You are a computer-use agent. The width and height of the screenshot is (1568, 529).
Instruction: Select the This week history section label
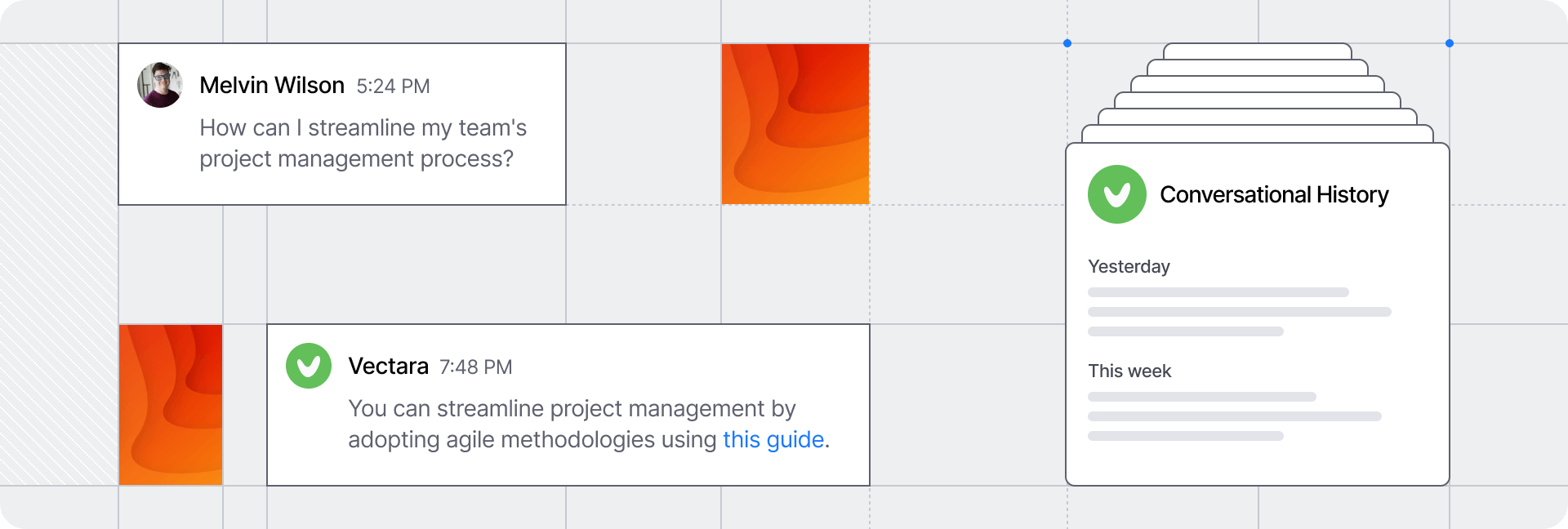tap(1129, 371)
